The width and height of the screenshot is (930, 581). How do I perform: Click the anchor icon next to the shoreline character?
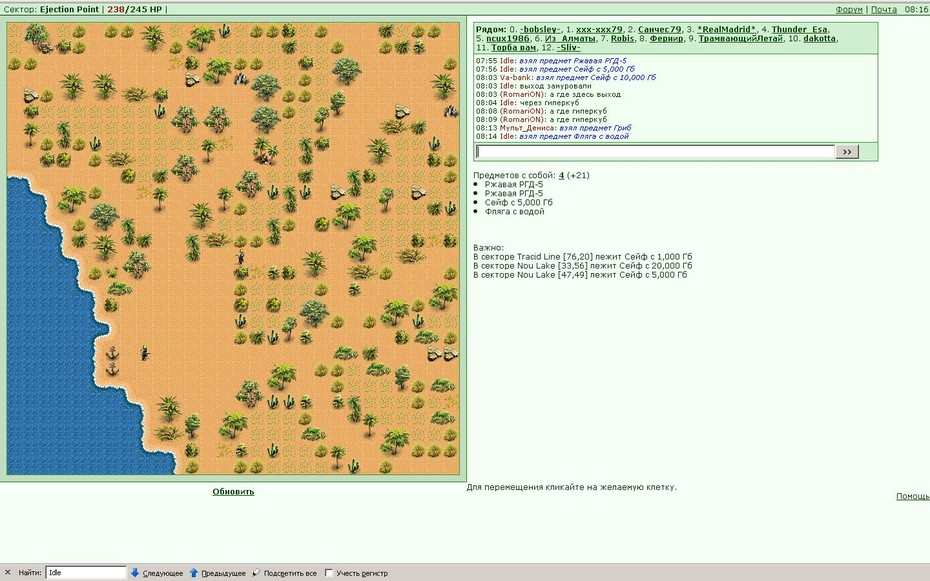coord(112,354)
